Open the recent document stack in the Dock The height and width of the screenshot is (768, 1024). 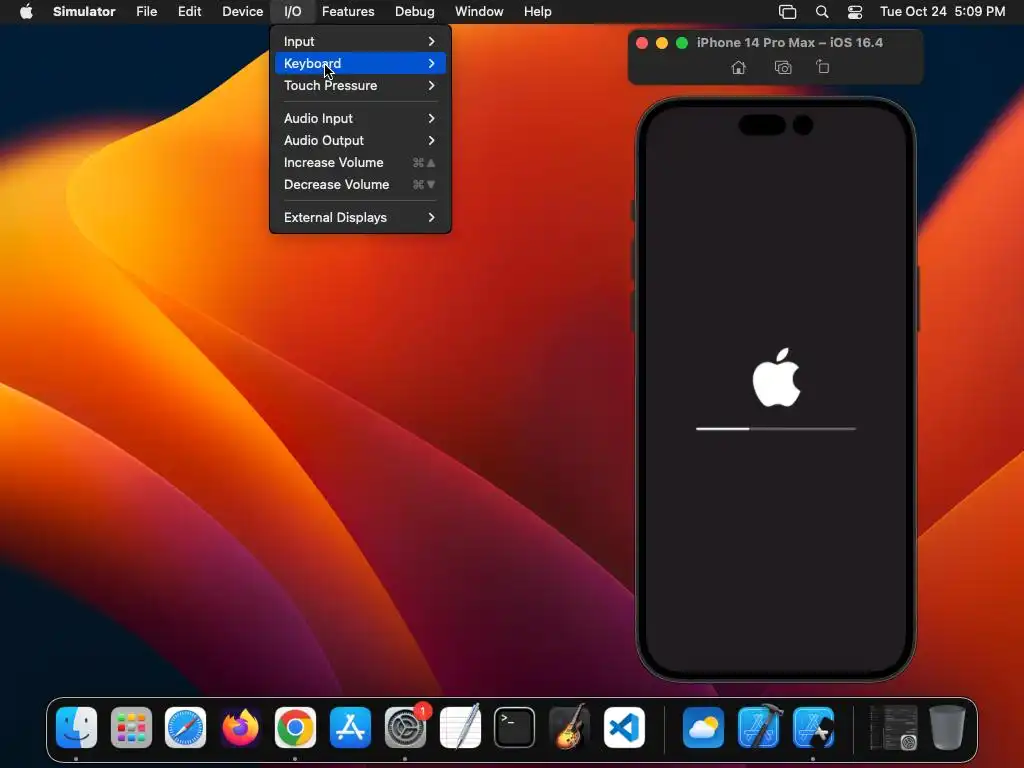893,727
